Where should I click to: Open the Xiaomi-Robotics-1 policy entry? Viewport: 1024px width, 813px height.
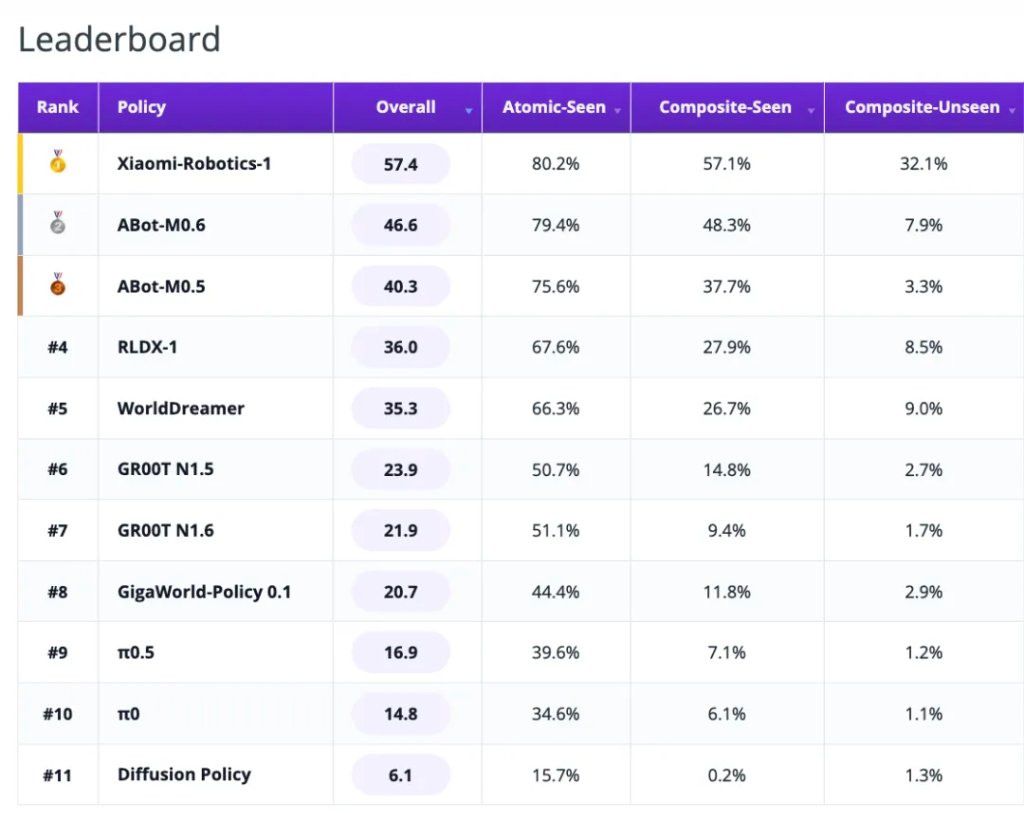[194, 163]
